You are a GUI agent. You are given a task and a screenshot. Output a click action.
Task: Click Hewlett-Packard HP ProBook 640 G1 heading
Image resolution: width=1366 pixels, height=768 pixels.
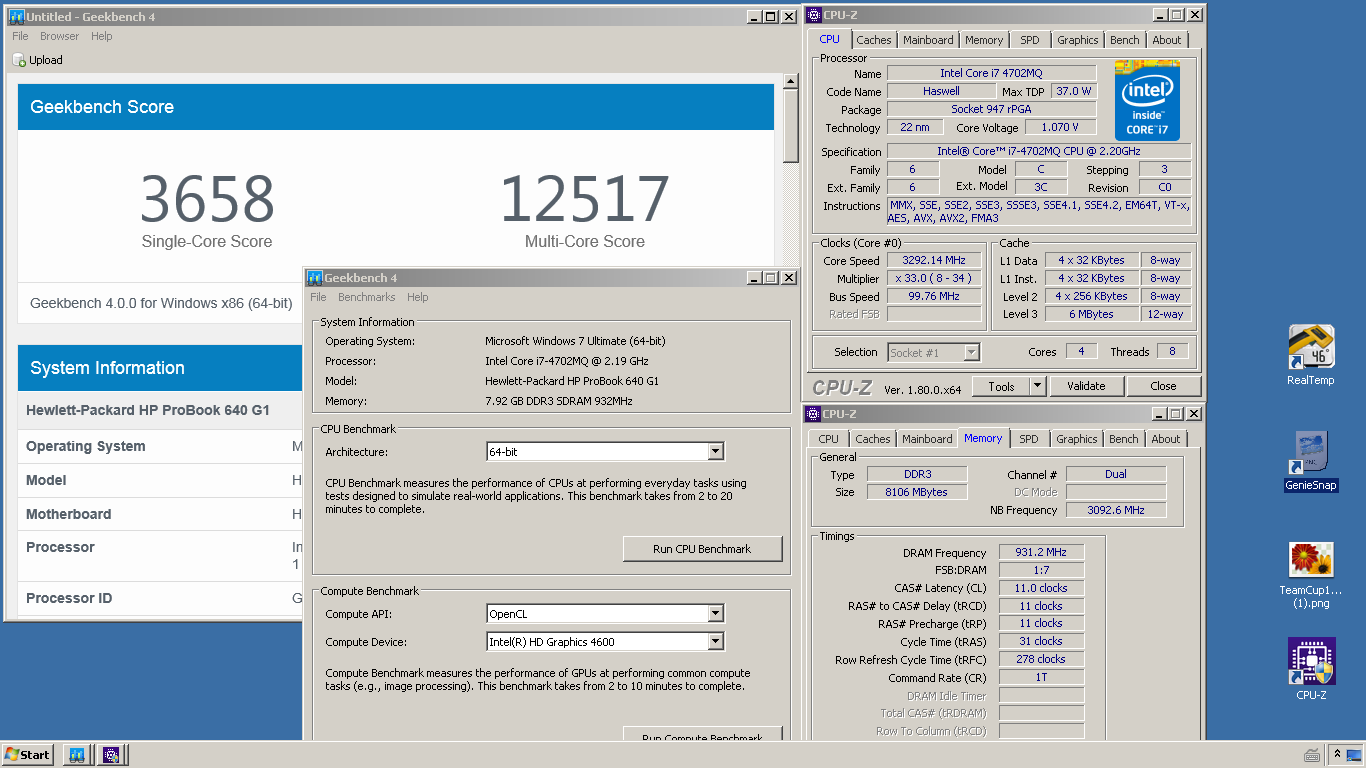point(148,411)
